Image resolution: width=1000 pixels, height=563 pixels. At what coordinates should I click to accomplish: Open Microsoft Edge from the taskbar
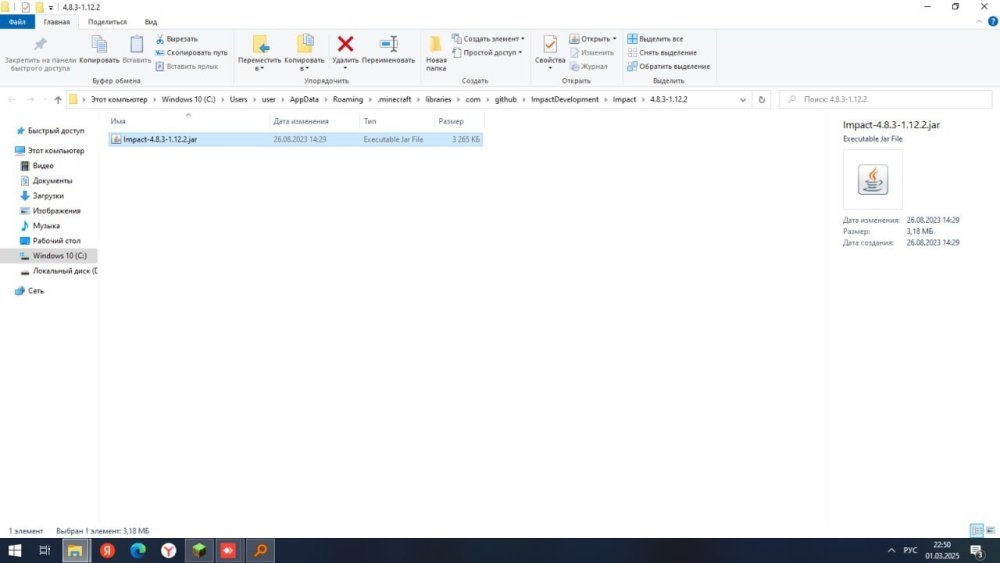[138, 550]
